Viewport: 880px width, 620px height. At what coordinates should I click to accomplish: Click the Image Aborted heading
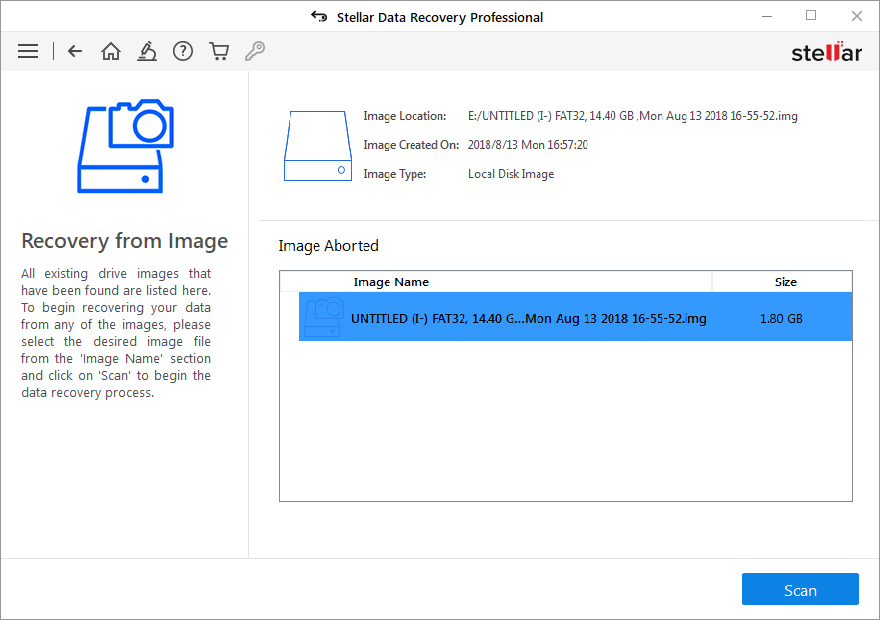click(328, 246)
